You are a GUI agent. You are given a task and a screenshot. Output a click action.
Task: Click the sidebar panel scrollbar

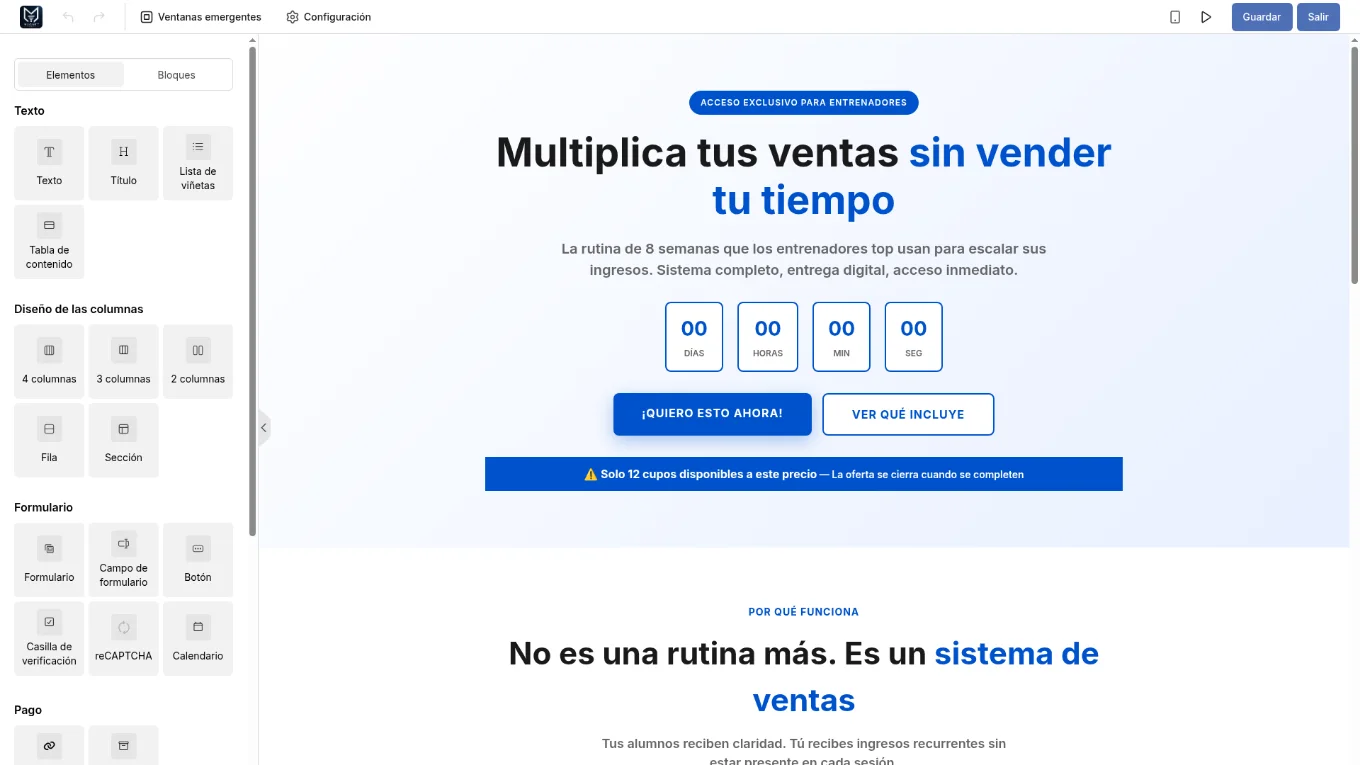coord(253,290)
